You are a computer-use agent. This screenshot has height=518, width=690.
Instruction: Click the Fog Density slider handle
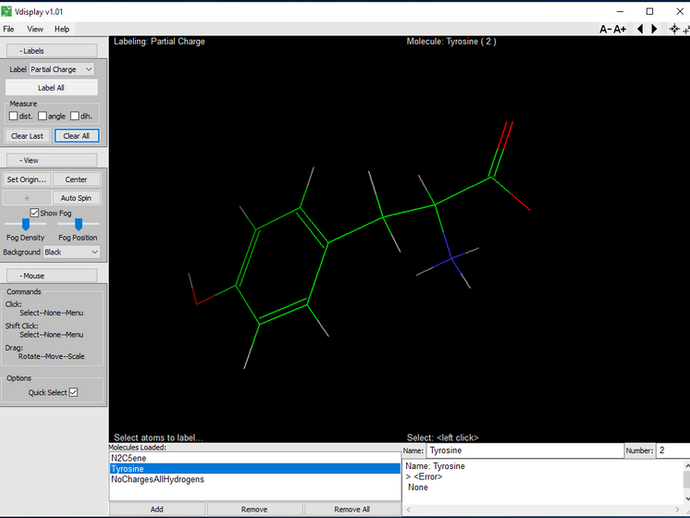(26, 224)
